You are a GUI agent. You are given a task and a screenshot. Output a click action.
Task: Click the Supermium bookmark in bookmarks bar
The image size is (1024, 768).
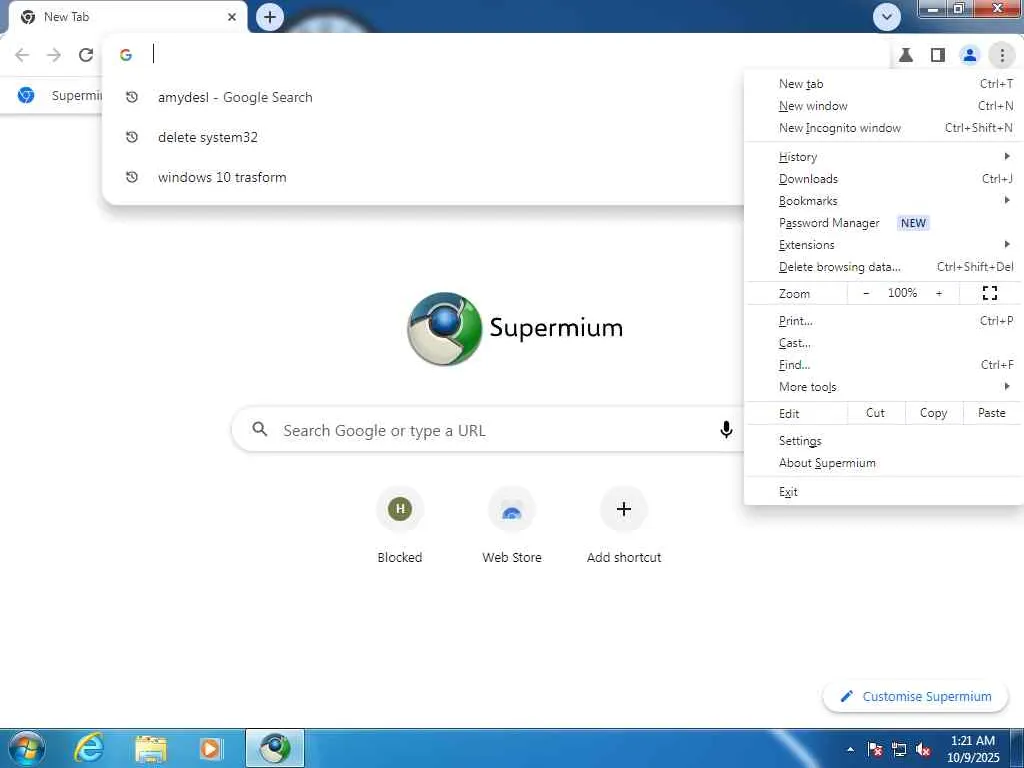pyautogui.click(x=60, y=95)
